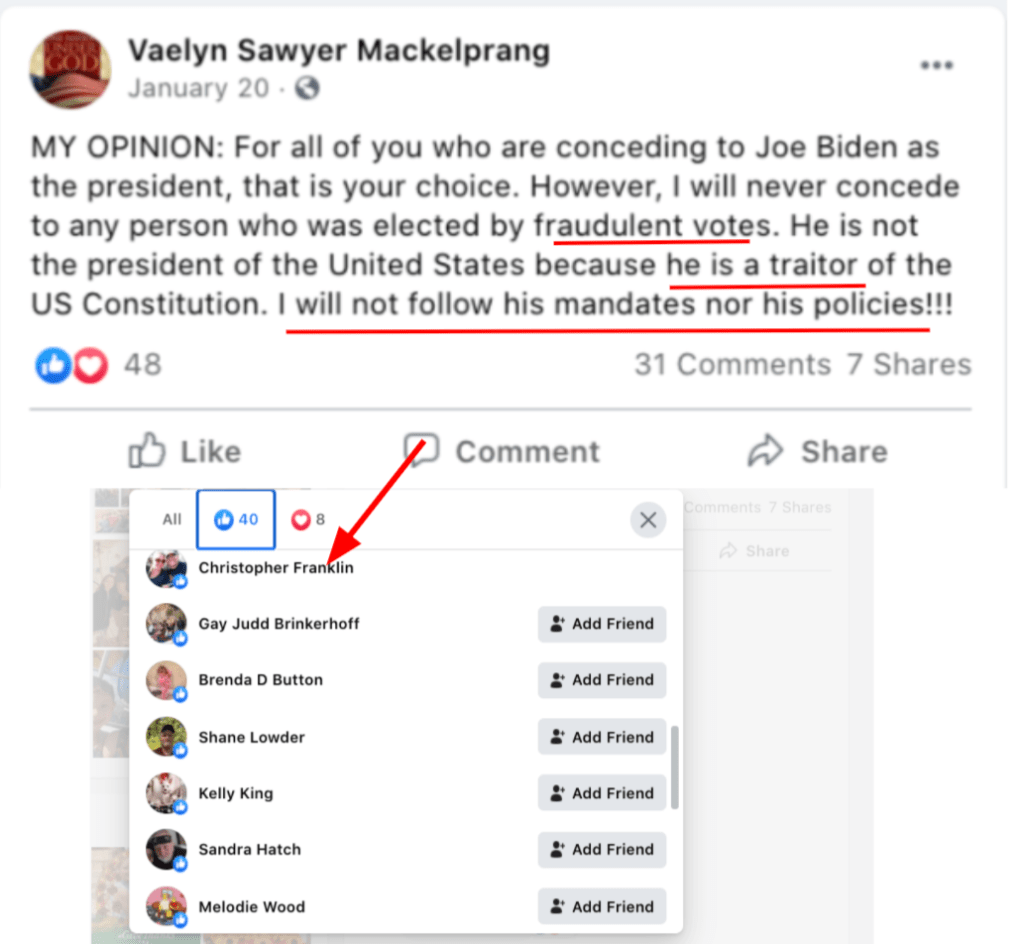
Task: Open Christopher Franklin's profile link
Action: tap(276, 568)
